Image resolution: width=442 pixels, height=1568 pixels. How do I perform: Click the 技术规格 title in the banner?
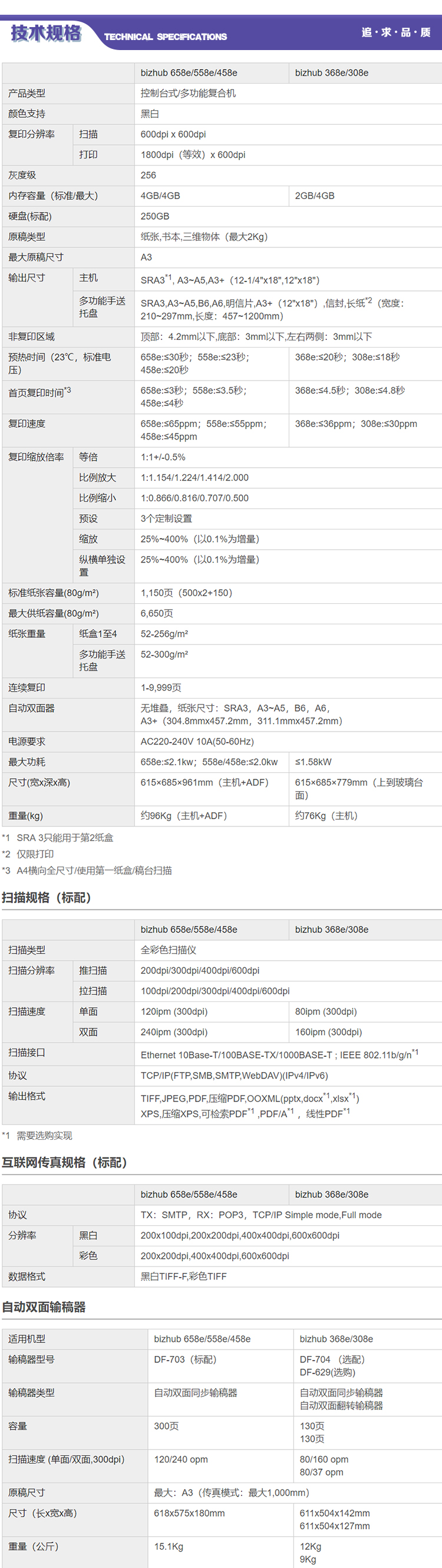[45, 33]
